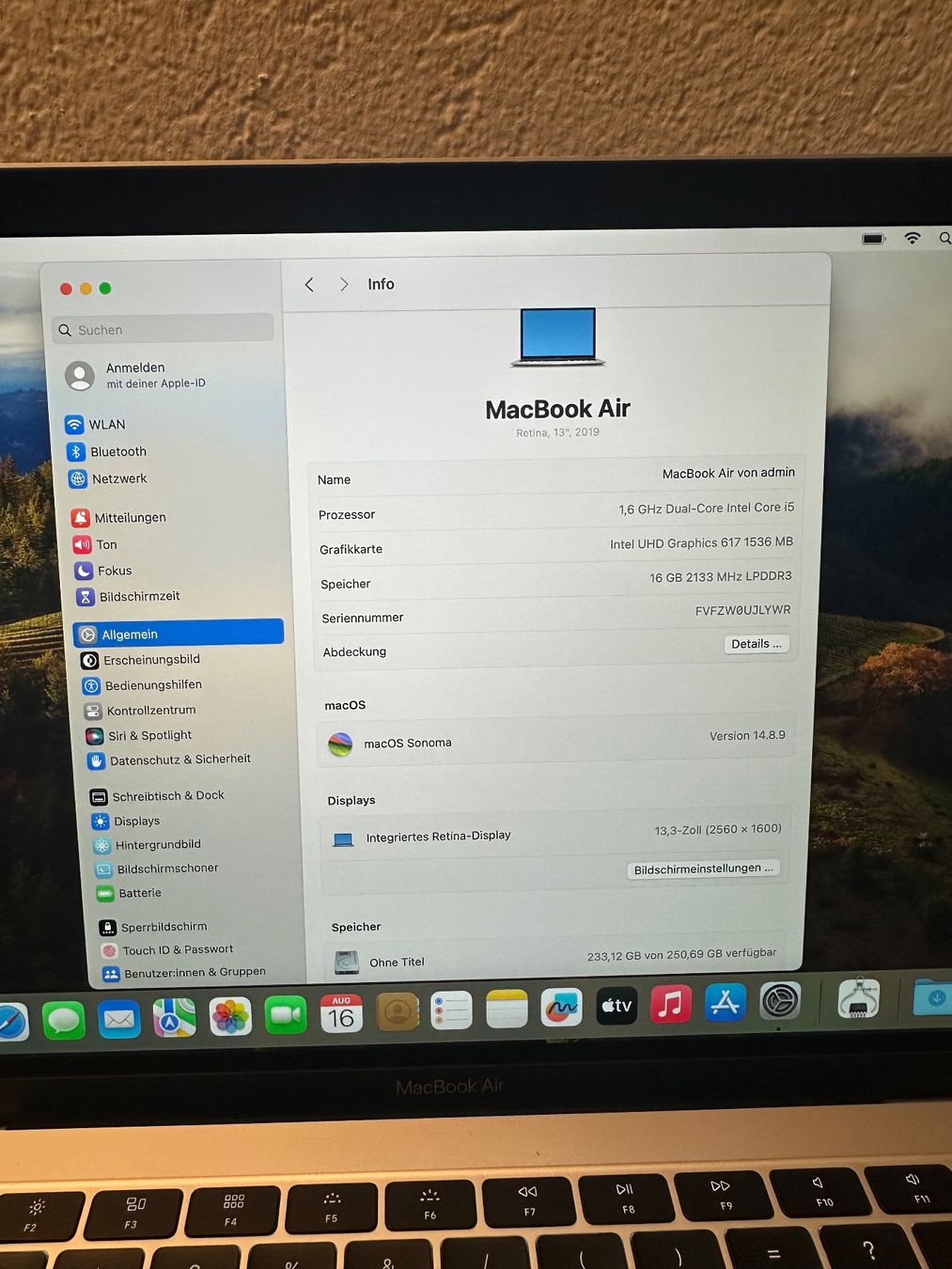The width and height of the screenshot is (952, 1269).
Task: Launch Maps from the Dock
Action: (175, 1018)
